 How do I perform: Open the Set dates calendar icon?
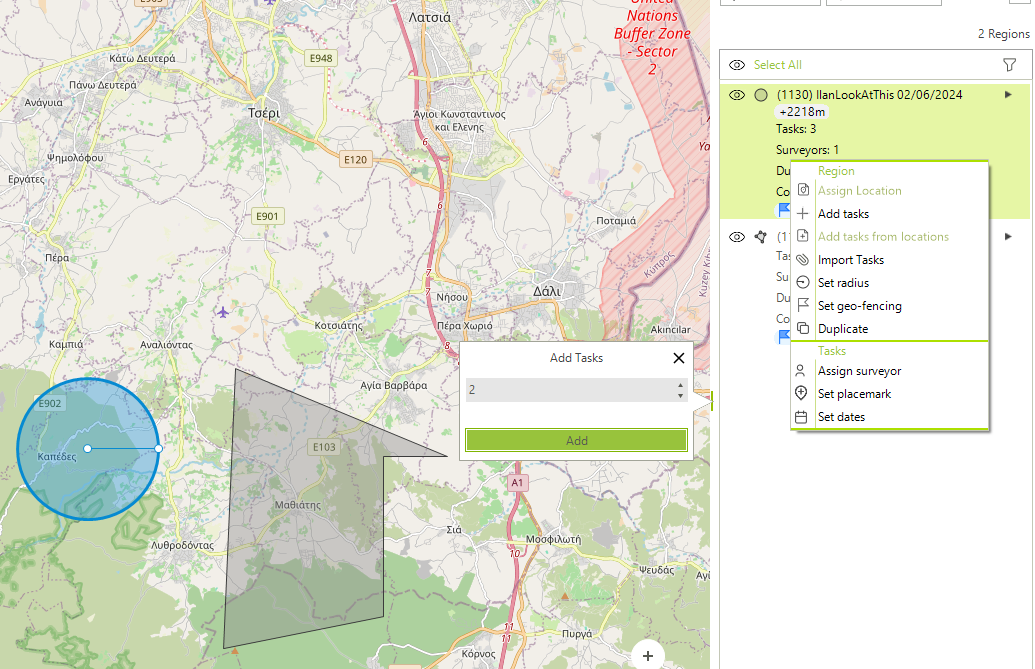point(801,417)
